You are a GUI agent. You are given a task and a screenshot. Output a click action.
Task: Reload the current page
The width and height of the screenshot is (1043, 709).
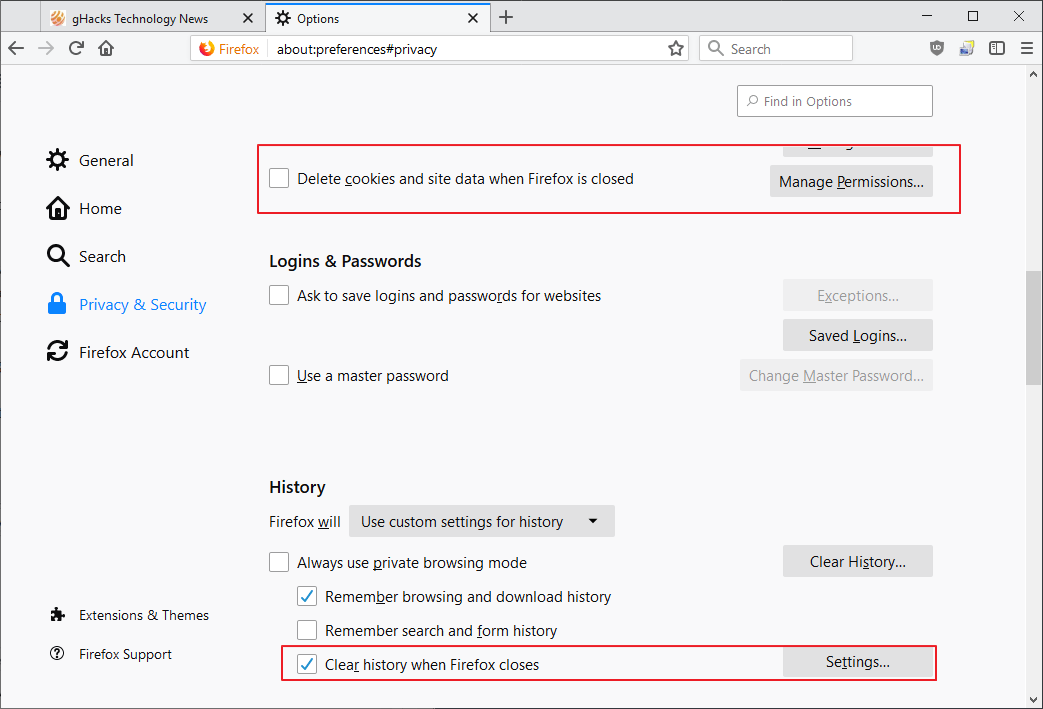tap(76, 49)
